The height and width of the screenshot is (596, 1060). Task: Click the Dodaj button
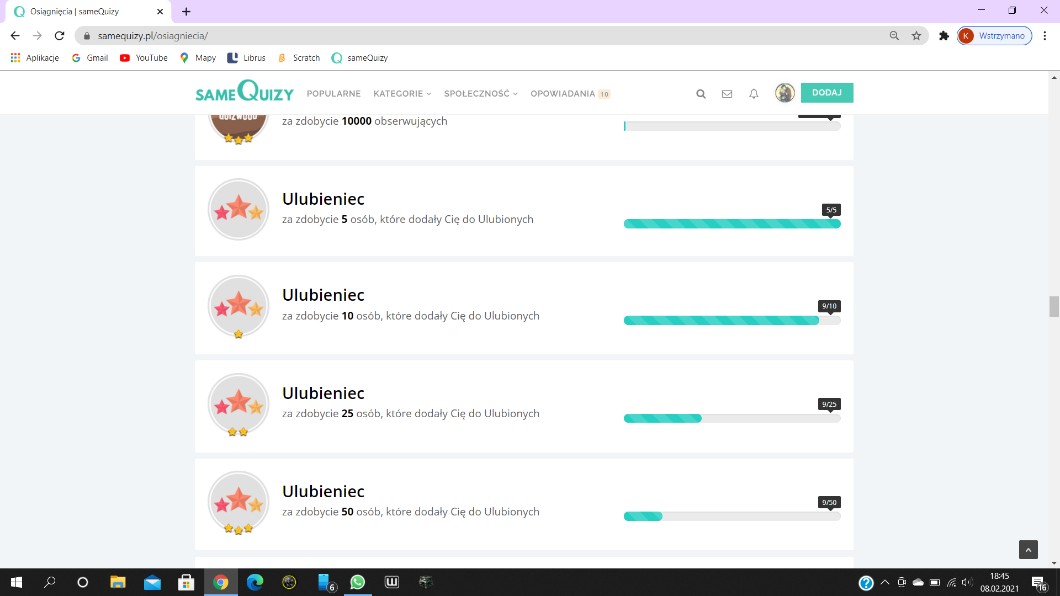827,93
